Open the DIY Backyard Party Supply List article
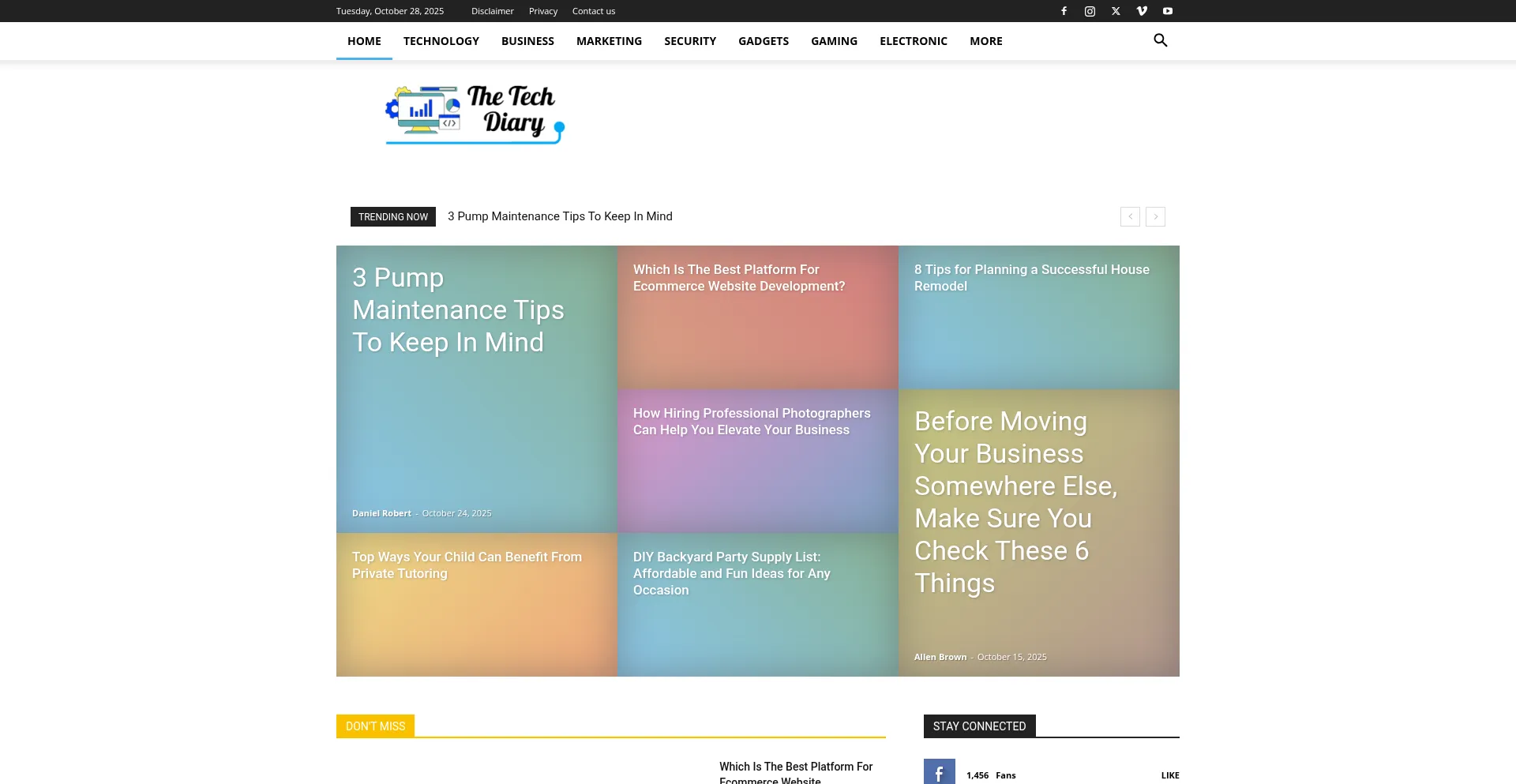1516x784 pixels. (731, 573)
